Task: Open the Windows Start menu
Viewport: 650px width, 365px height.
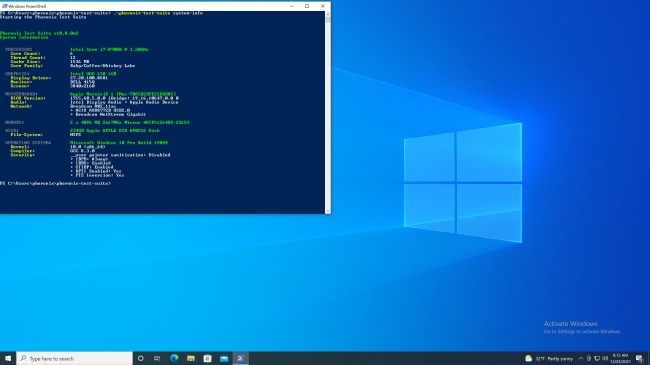Action: pos(8,358)
